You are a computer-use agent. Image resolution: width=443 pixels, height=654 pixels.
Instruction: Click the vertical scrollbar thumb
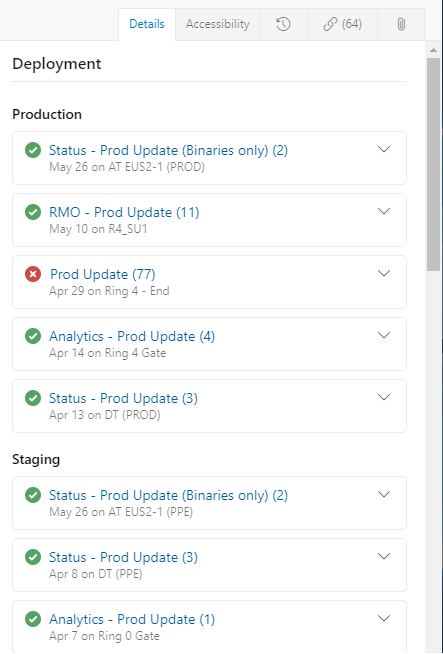[433, 165]
